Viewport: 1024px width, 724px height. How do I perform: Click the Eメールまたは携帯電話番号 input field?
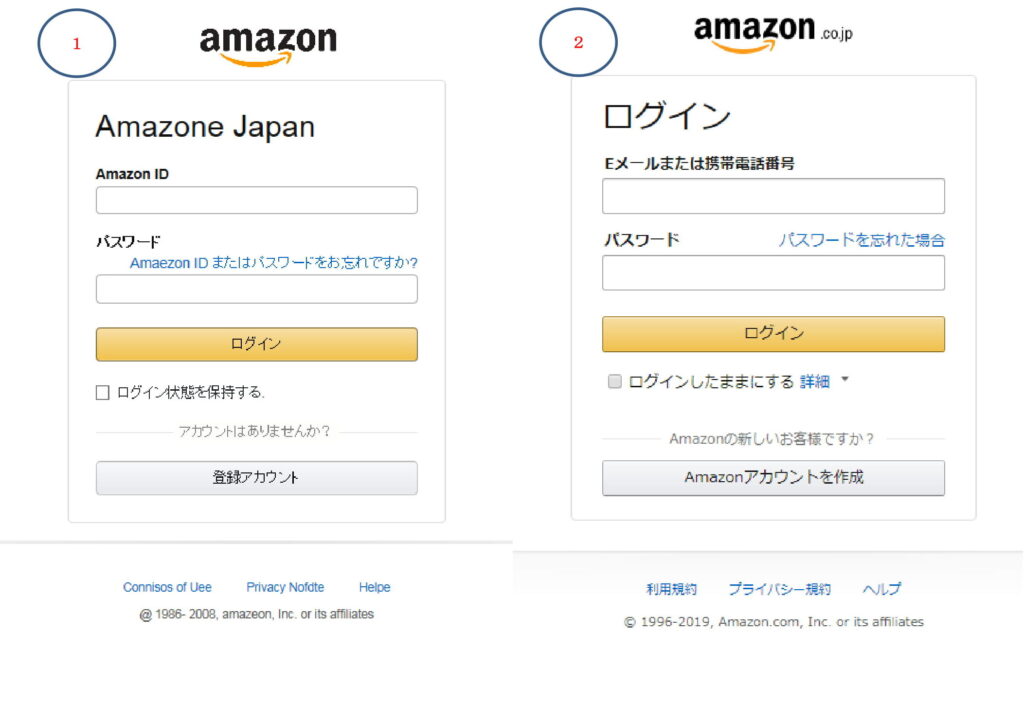[773, 196]
